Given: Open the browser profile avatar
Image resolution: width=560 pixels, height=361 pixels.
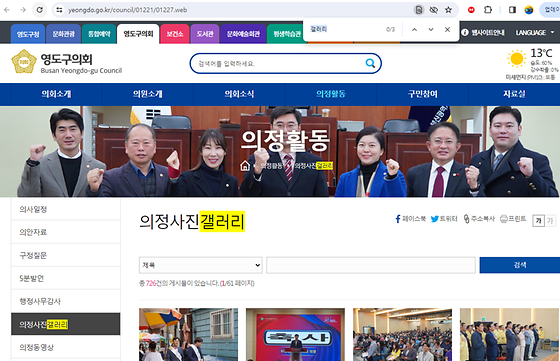Looking at the screenshot, I should [x=529, y=10].
